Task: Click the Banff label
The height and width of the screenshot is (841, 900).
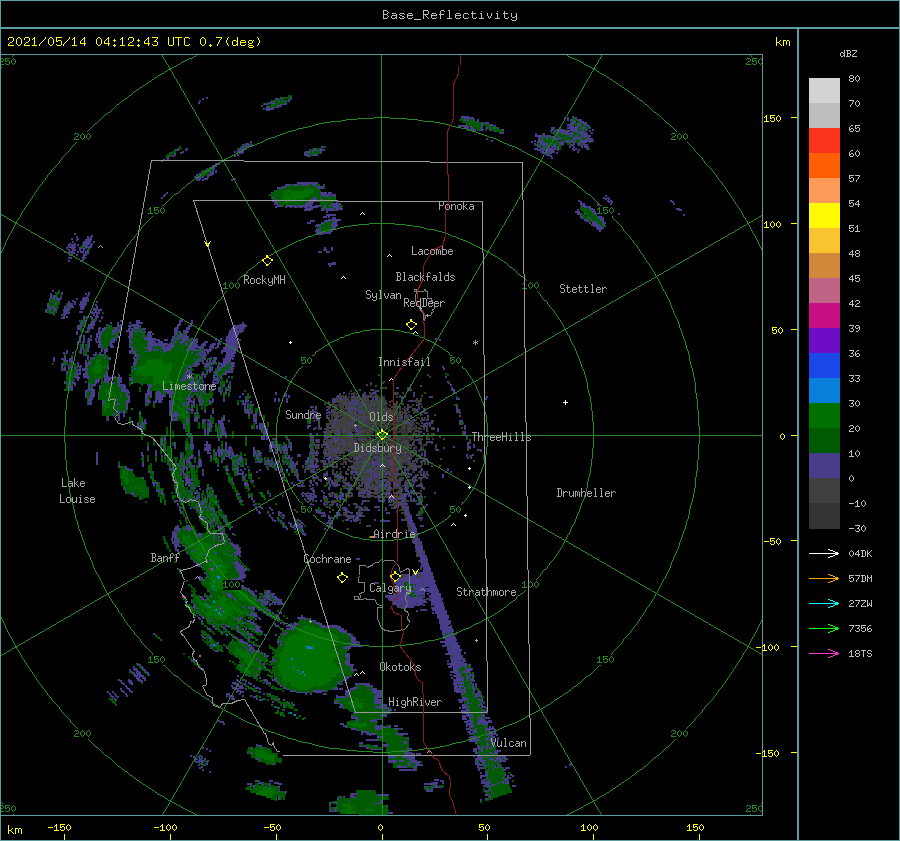Action: (165, 557)
